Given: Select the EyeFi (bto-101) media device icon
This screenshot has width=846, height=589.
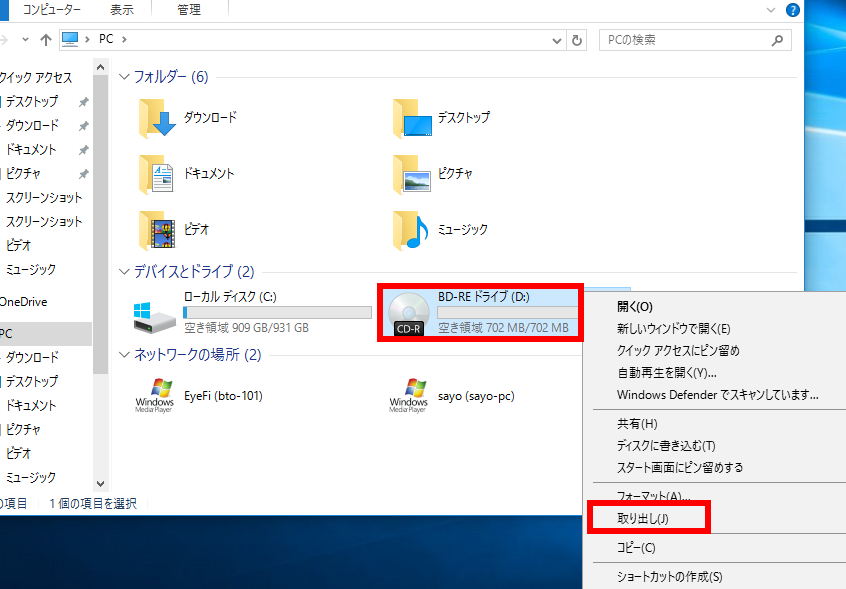Looking at the screenshot, I should (156, 396).
